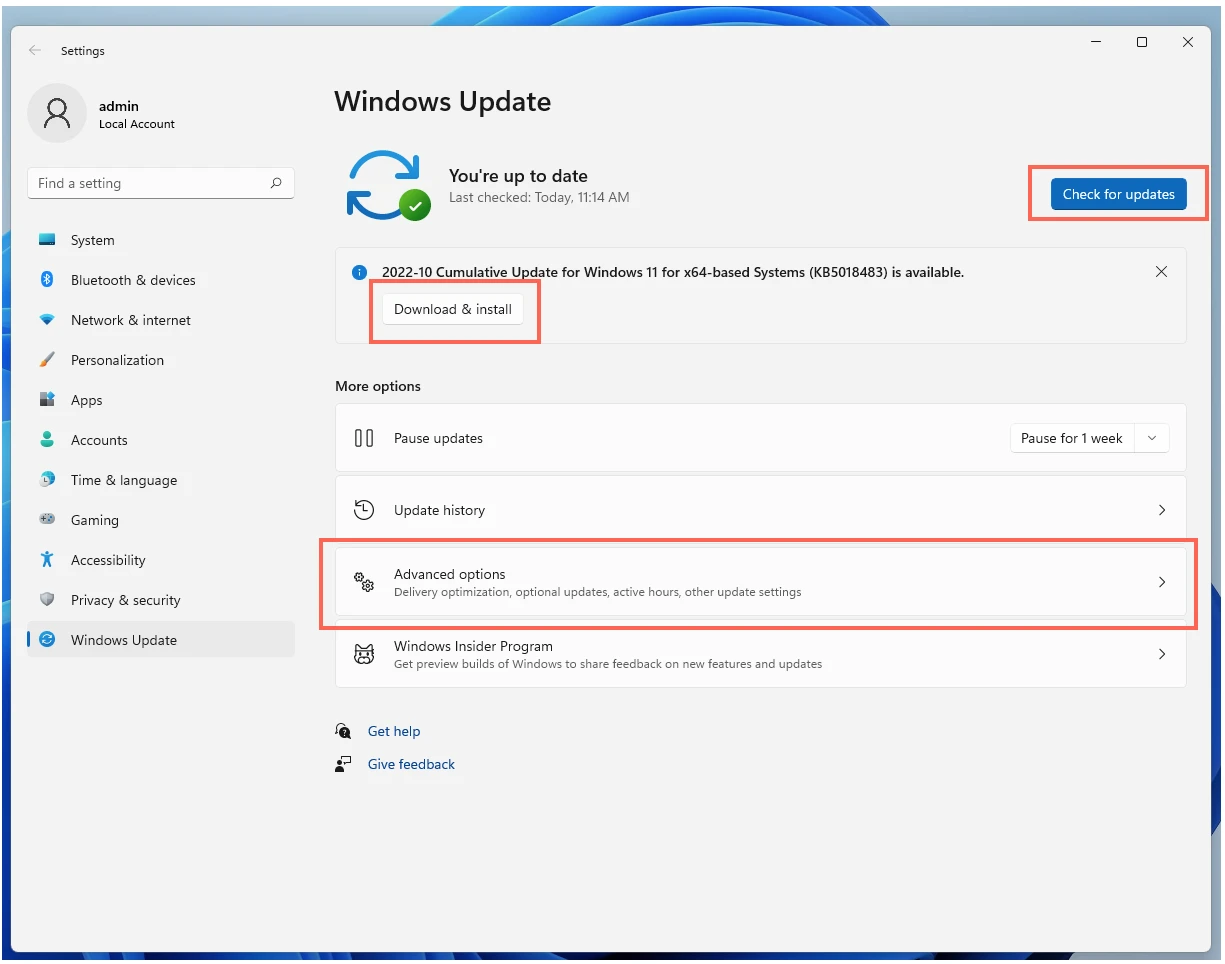Click the Gaming controller icon
The image size is (1225, 964).
tap(47, 520)
